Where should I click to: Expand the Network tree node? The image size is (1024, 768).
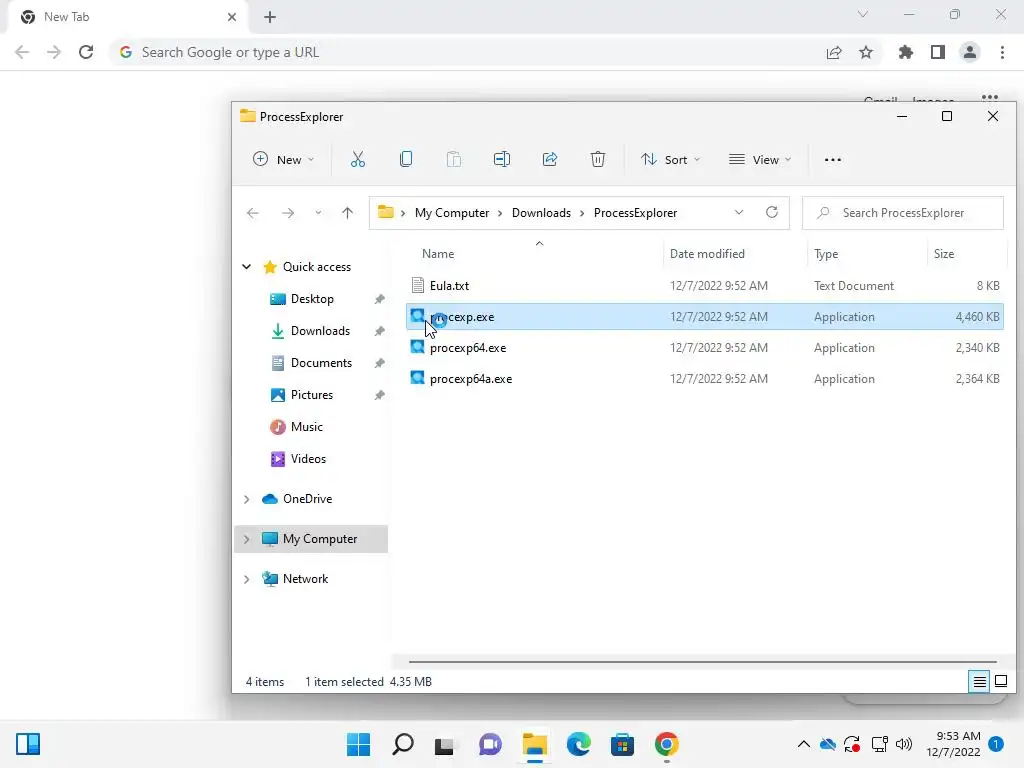coord(246,579)
